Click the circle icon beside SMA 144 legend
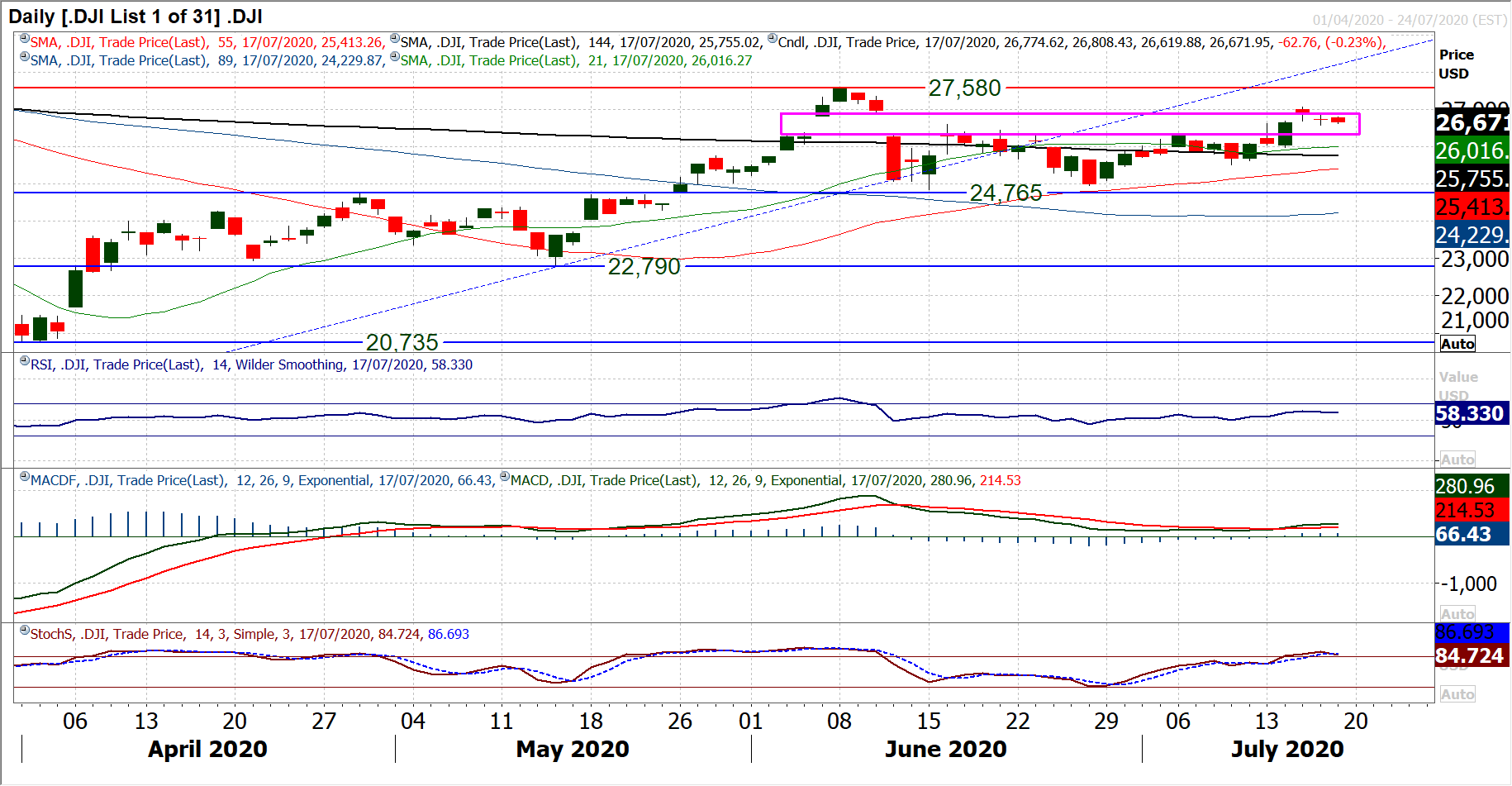Image resolution: width=1512 pixels, height=786 pixels. pyautogui.click(x=395, y=39)
